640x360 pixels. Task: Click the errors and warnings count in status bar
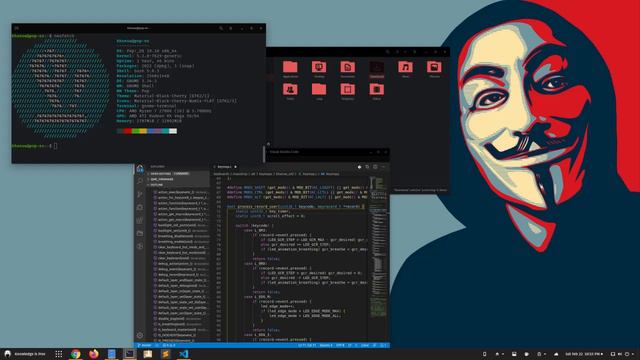(x=169, y=345)
